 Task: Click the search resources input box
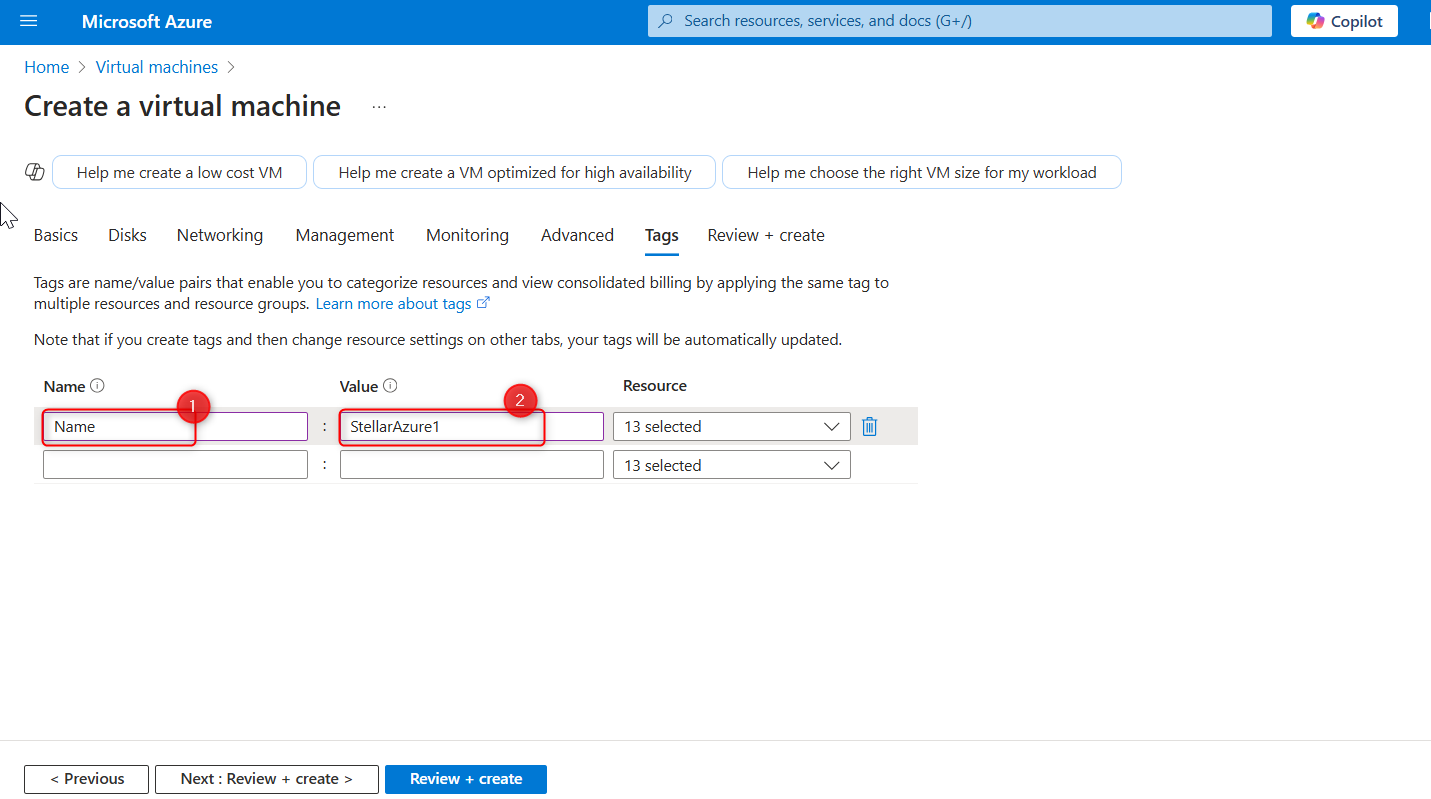click(x=960, y=21)
